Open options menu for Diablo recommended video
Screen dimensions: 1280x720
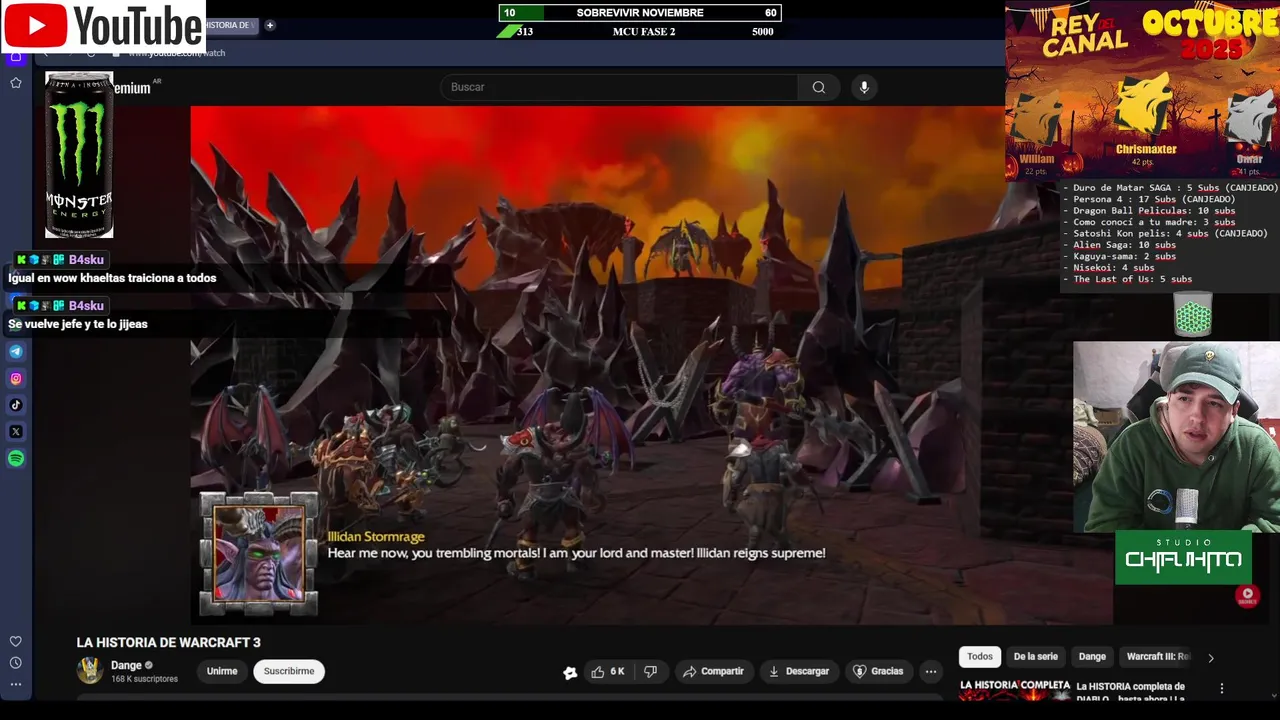(x=1221, y=688)
